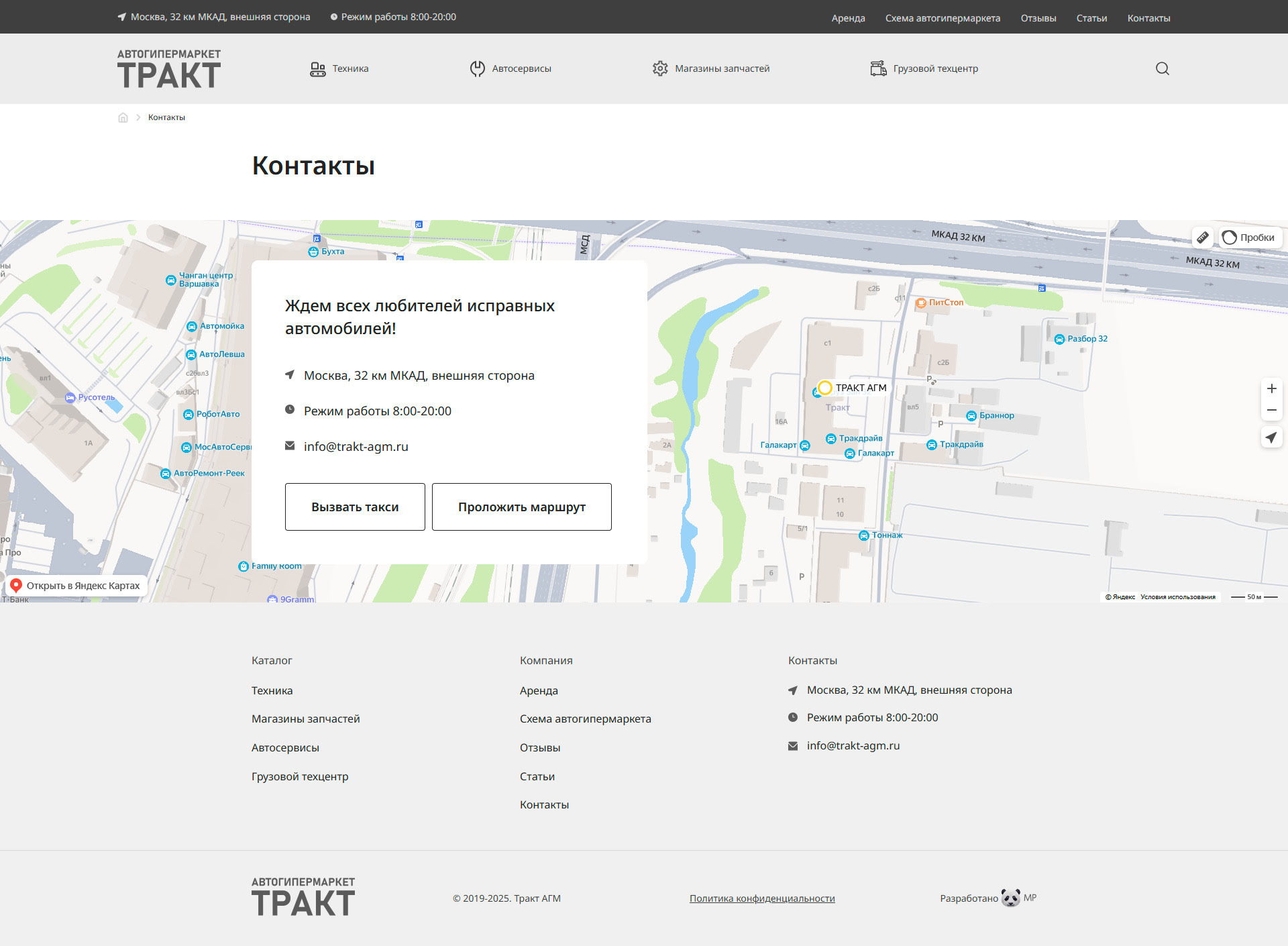
Task: Click the АвтоЛевша map marker
Action: point(191,354)
